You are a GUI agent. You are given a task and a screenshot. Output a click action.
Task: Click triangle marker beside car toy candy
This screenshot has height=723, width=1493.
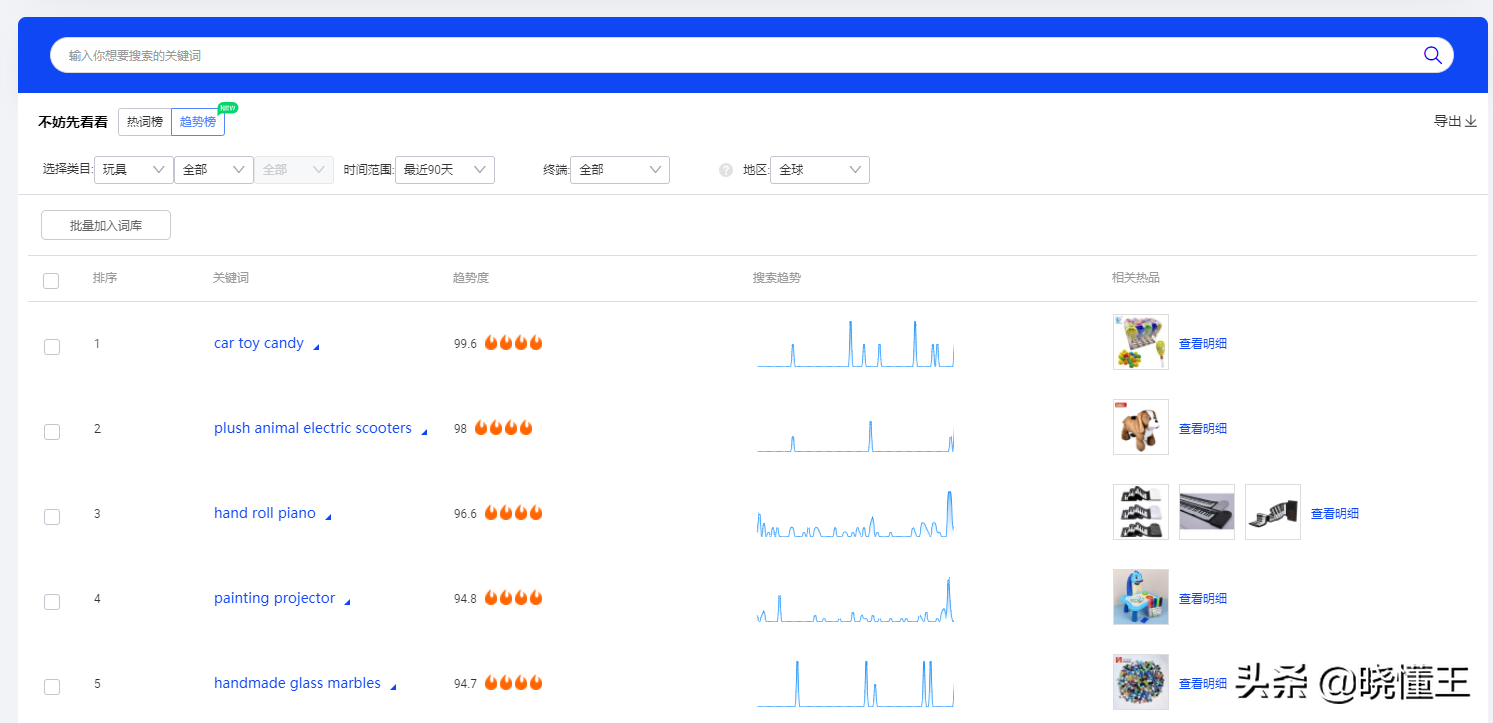[316, 347]
